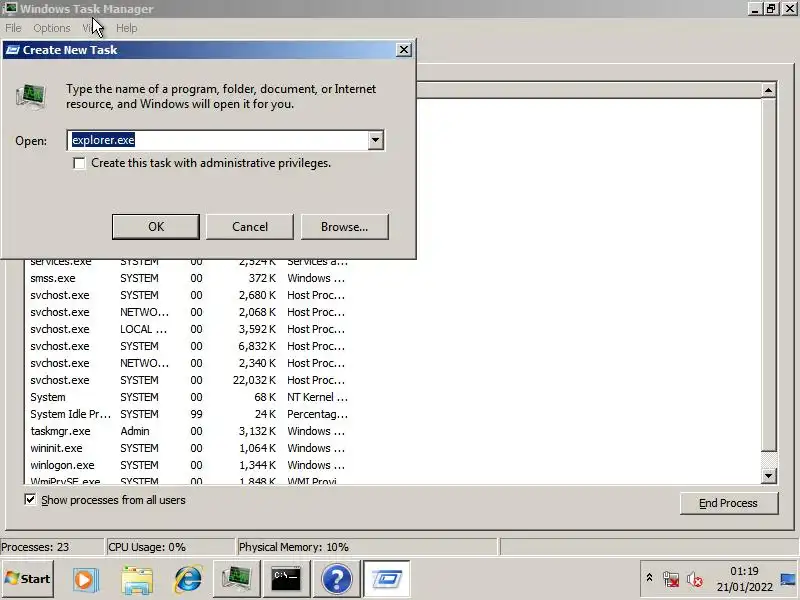The width and height of the screenshot is (800, 600).
Task: Cancel the Create New Task dialog
Action: click(x=250, y=227)
